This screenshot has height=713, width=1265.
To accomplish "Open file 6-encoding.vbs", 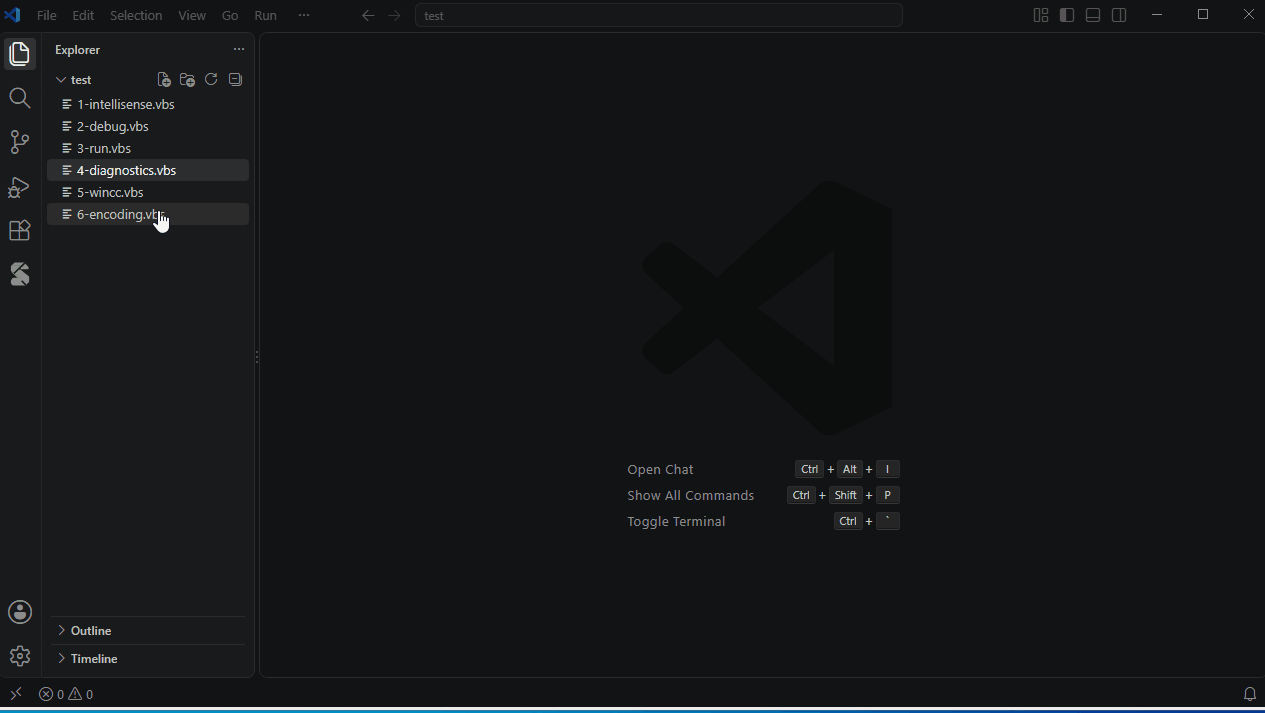I will [x=148, y=214].
